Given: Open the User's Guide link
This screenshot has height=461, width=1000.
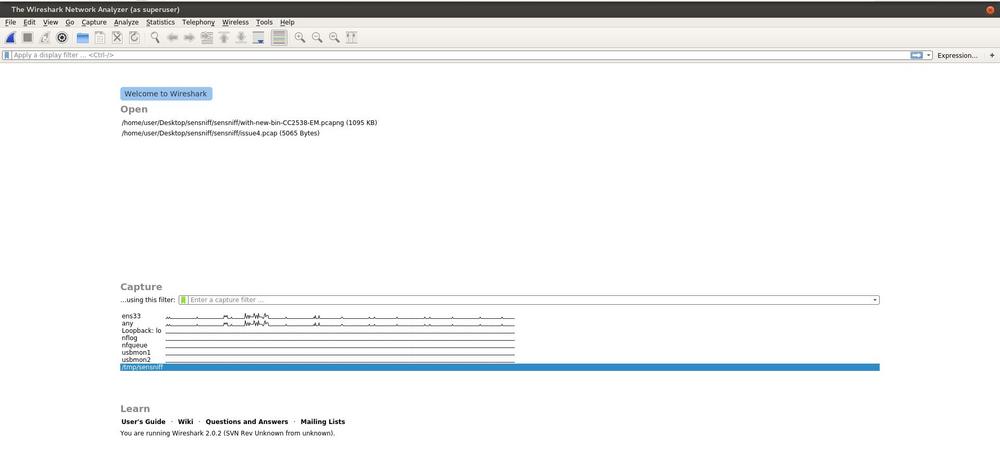Looking at the screenshot, I should coord(143,421).
